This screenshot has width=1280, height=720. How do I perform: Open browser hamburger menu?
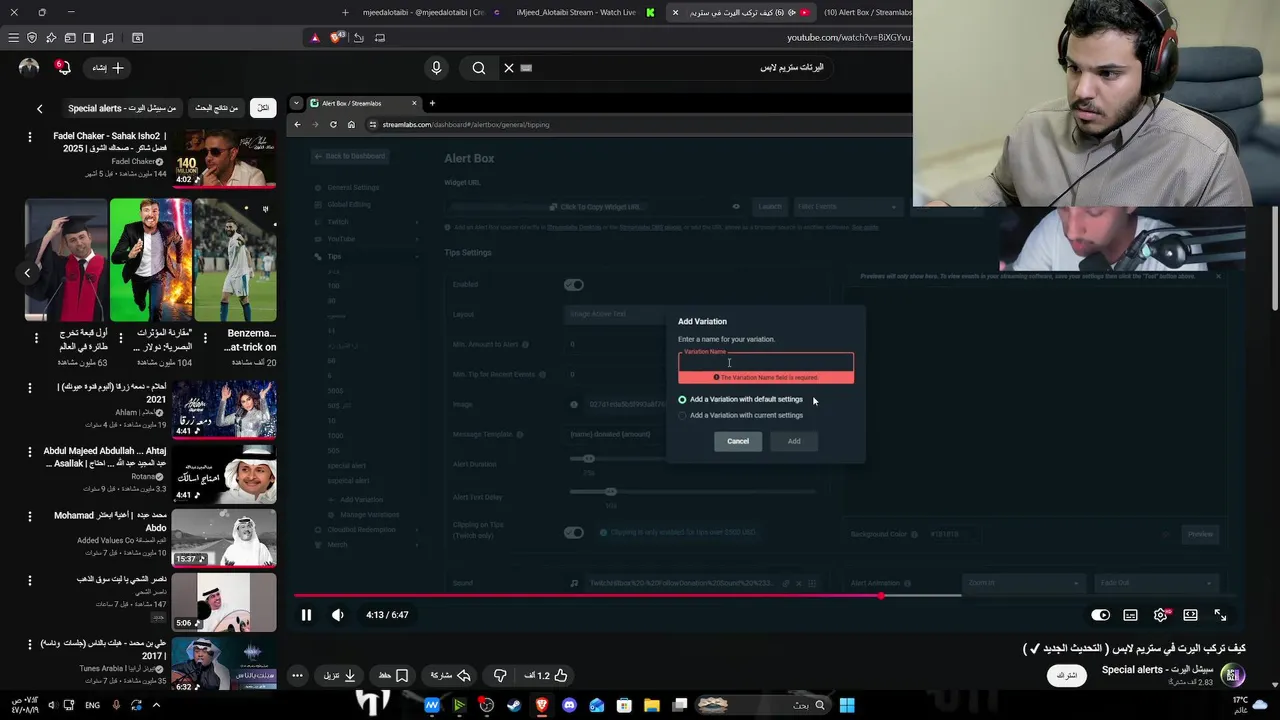coord(13,38)
